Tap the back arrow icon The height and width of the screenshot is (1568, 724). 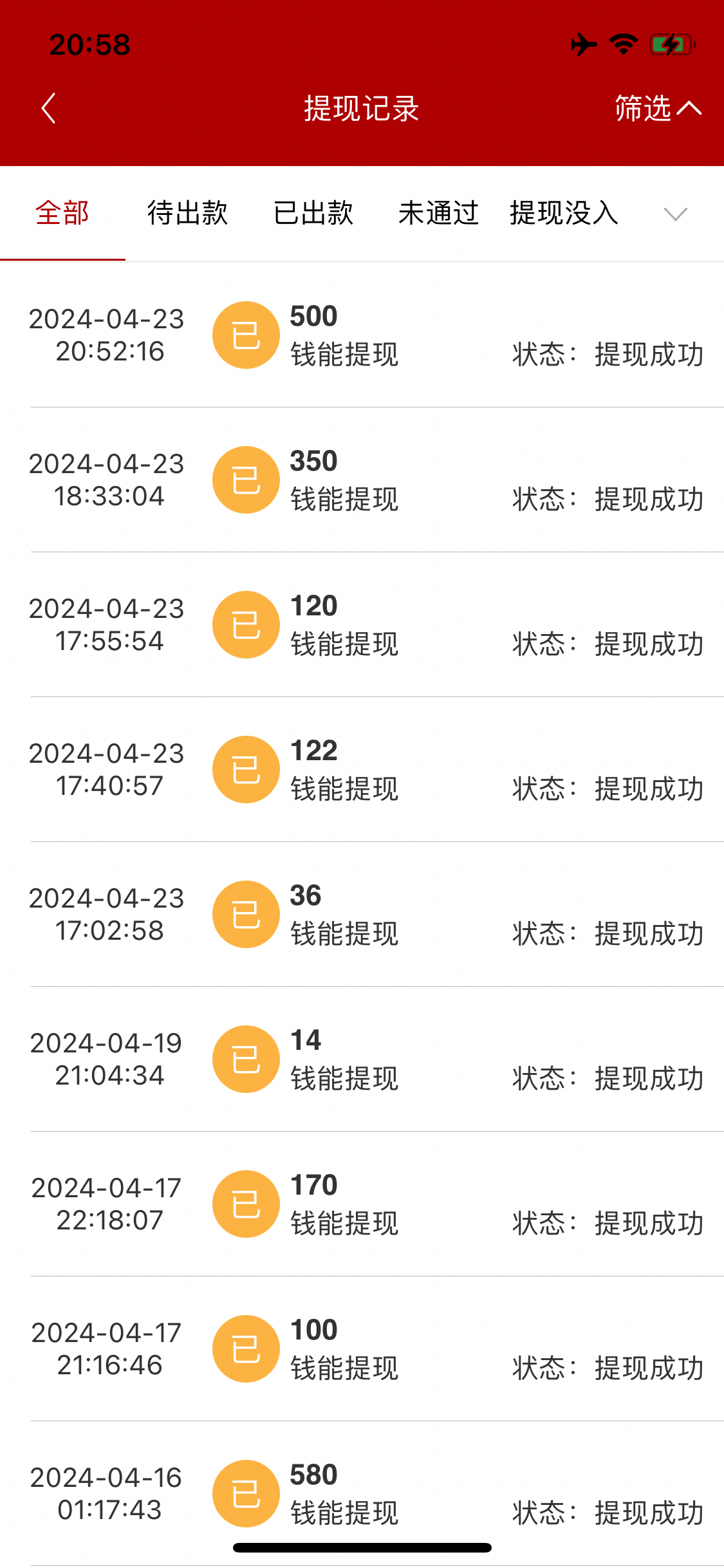49,108
